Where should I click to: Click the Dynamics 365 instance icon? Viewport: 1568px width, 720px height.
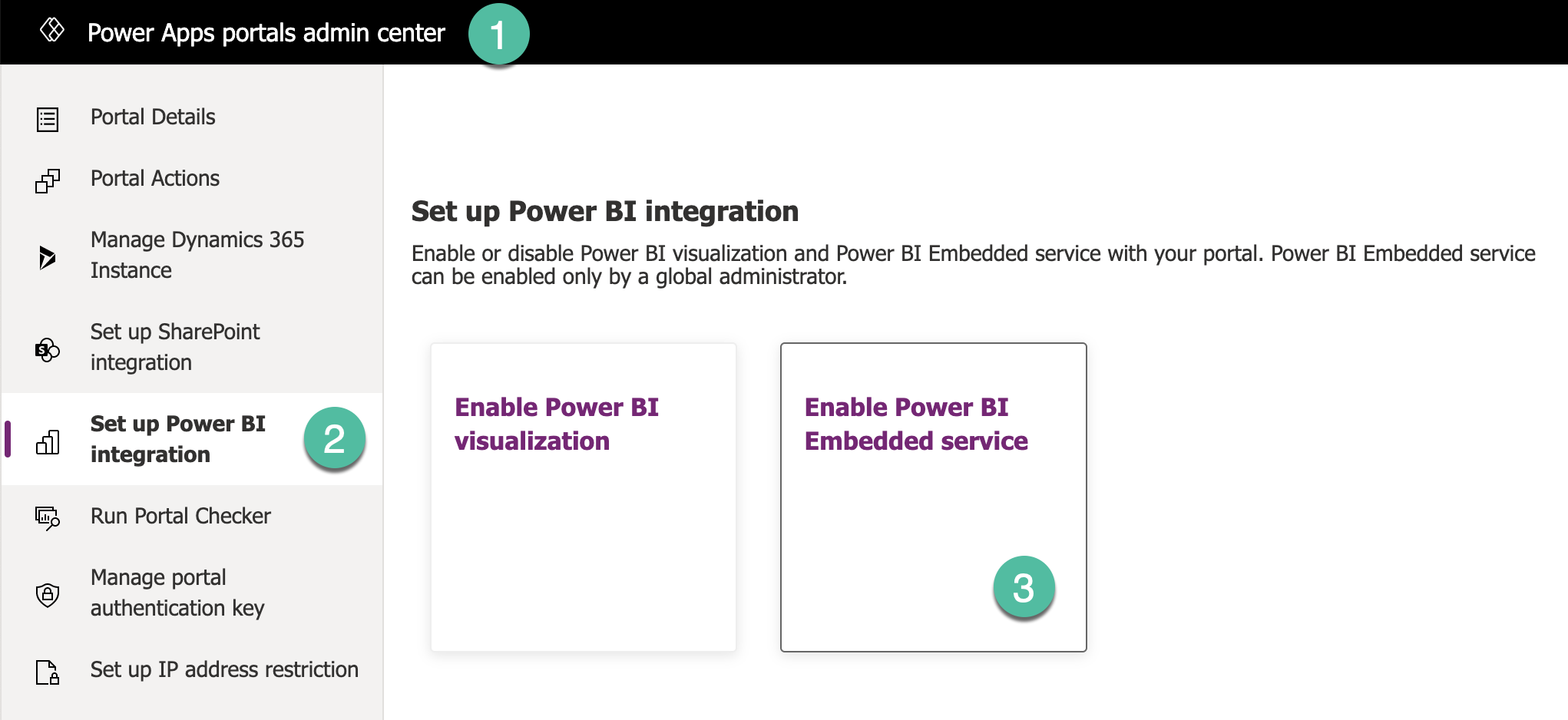pyautogui.click(x=48, y=257)
